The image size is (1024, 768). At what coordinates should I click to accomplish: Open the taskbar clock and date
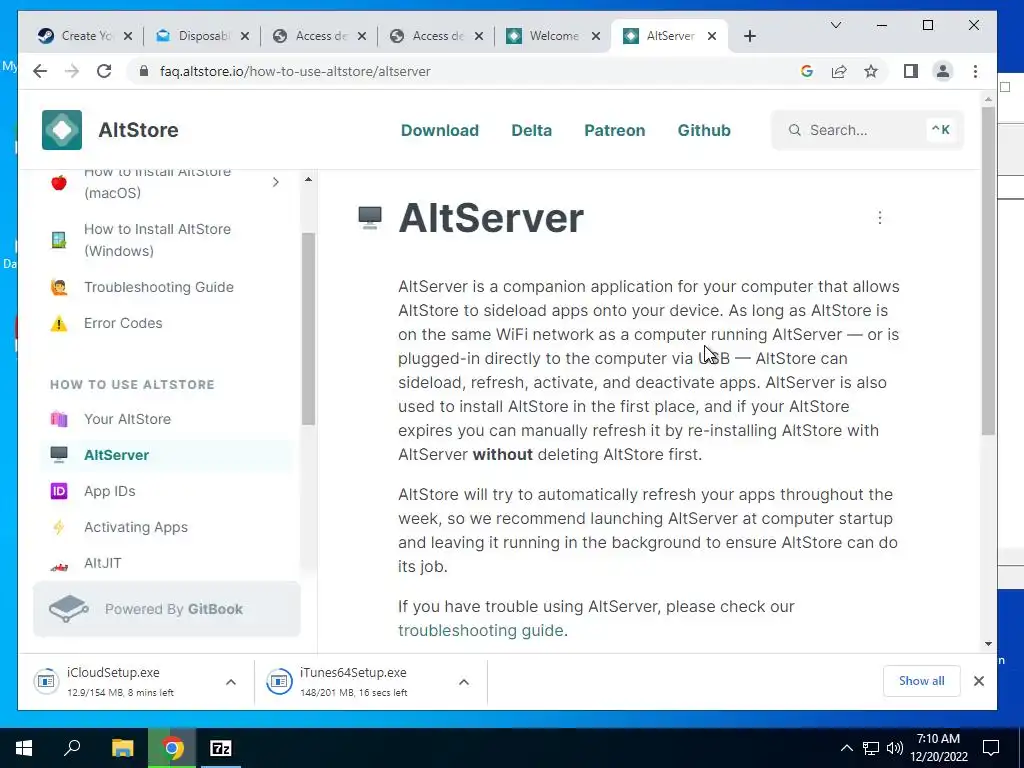(x=938, y=748)
